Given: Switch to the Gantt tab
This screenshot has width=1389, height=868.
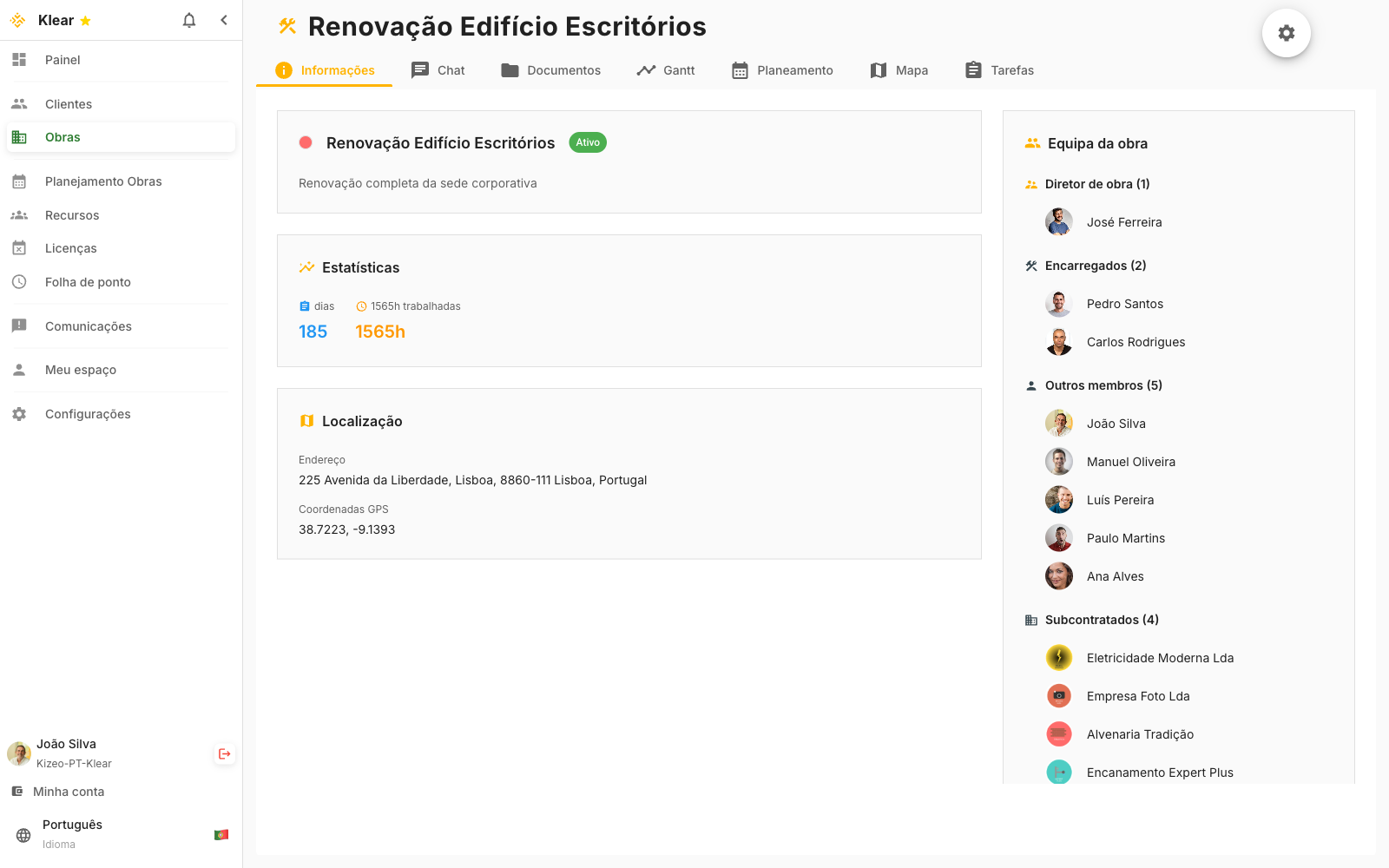Looking at the screenshot, I should 666,70.
